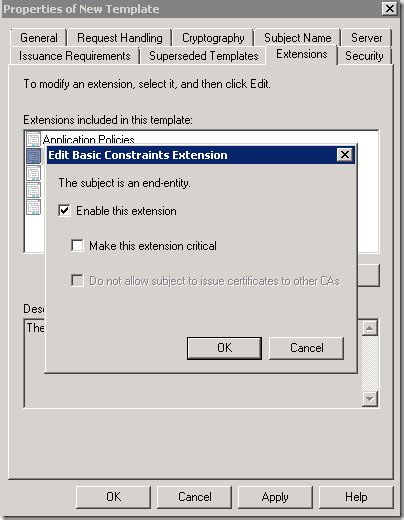Select the third extension icon in list
The width and height of the screenshot is (404, 520).
click(x=33, y=173)
